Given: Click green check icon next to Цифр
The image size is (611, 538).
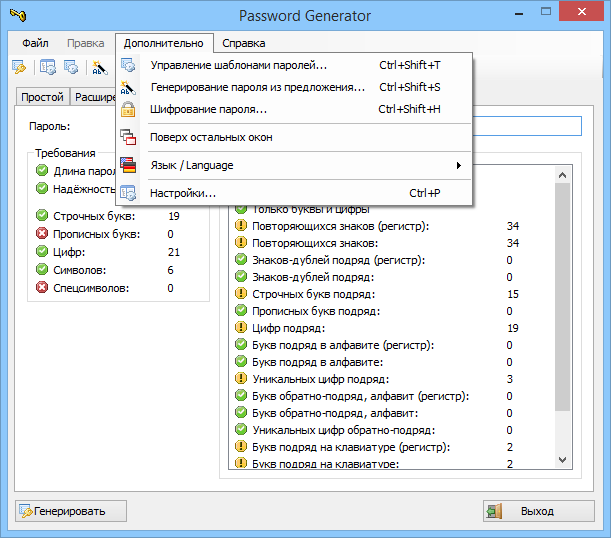Looking at the screenshot, I should (x=42, y=251).
